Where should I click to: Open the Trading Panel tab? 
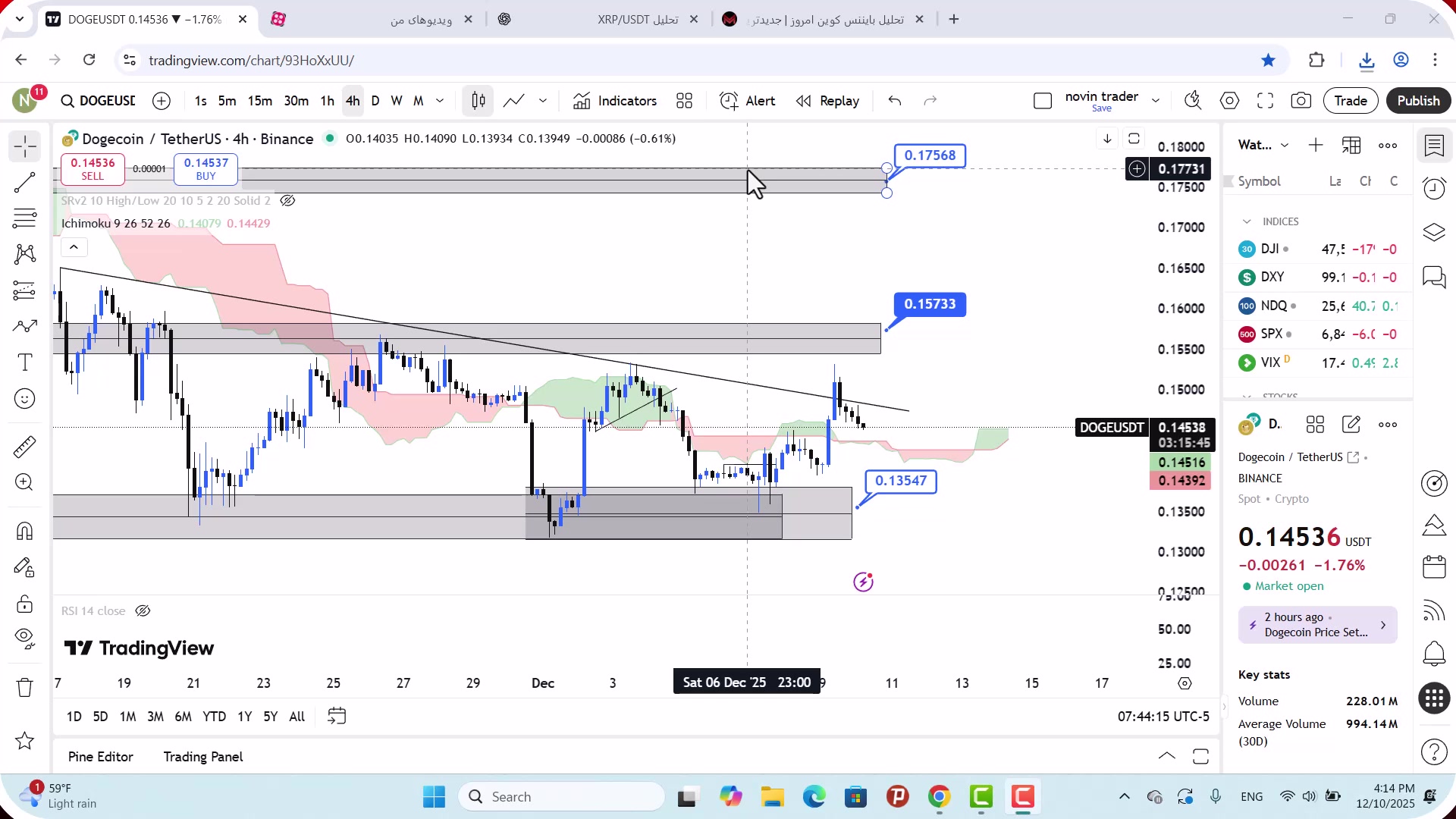tap(203, 757)
